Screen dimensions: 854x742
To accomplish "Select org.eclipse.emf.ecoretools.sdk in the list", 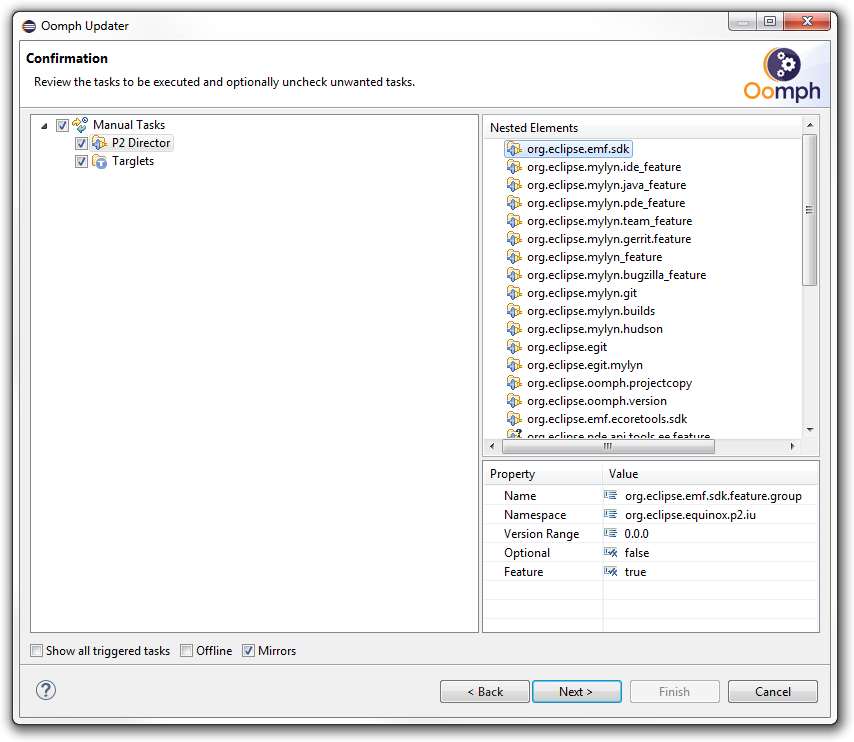I will (x=606, y=419).
